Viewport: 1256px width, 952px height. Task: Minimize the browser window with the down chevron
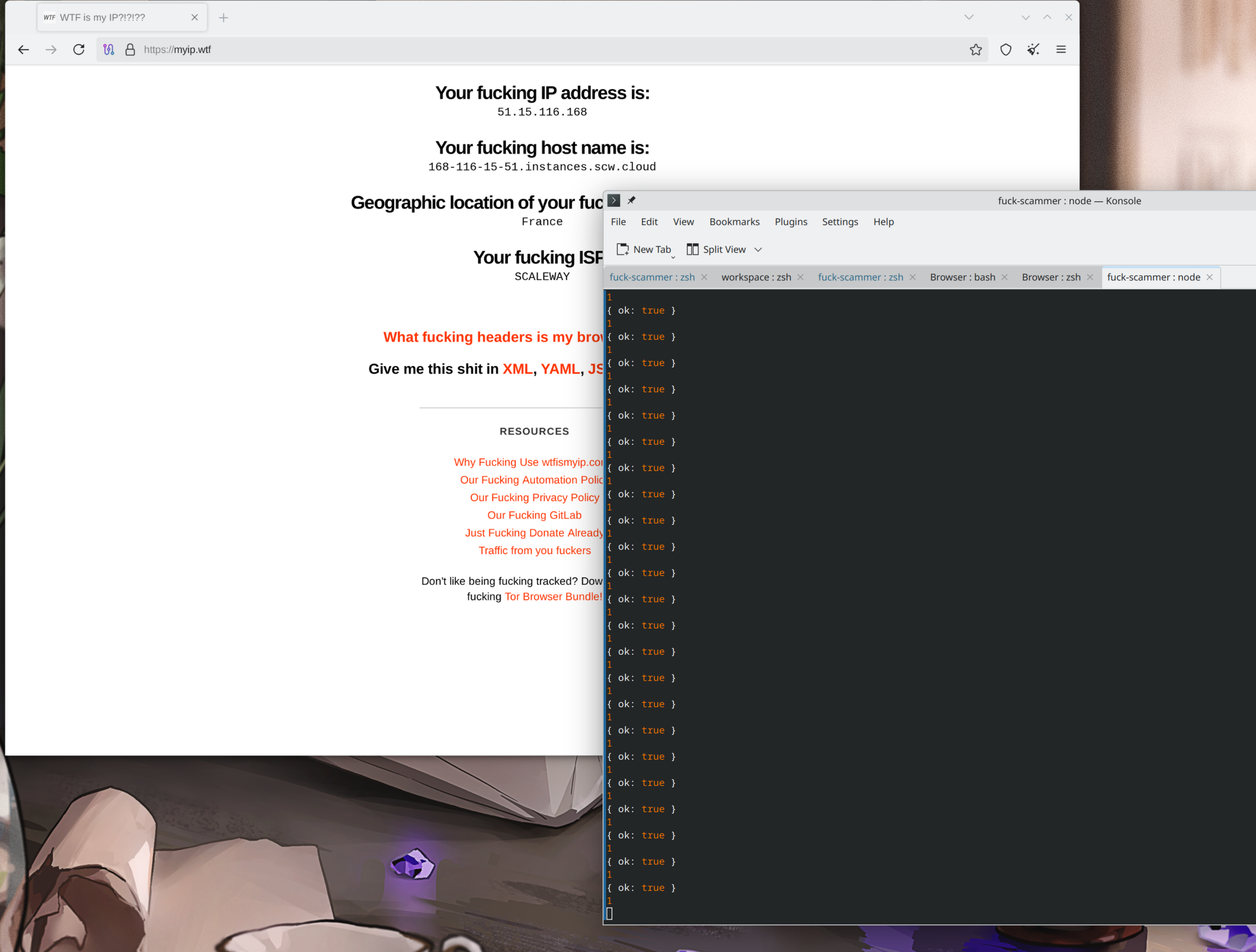[1026, 17]
